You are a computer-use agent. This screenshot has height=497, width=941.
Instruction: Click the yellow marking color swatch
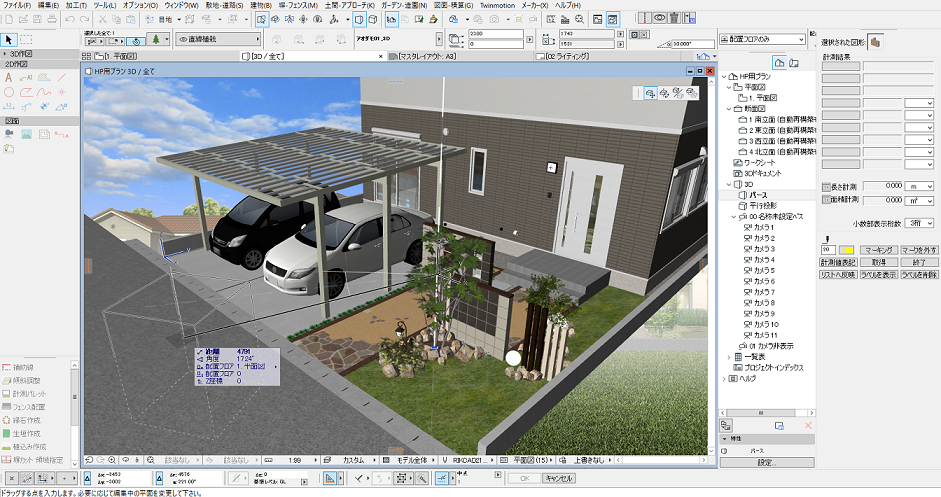click(846, 248)
